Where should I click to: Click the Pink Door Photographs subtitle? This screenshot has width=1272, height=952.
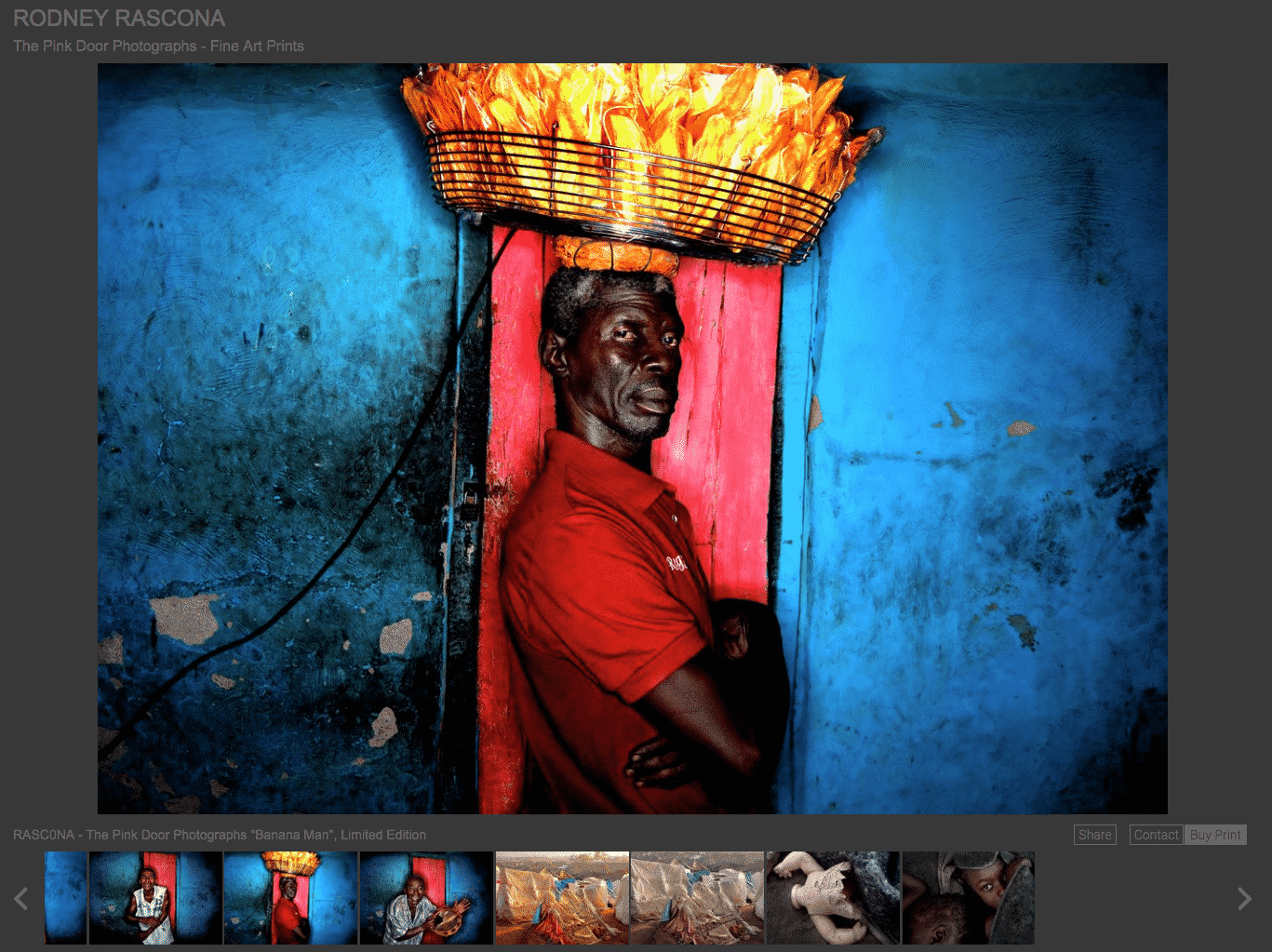click(x=158, y=46)
